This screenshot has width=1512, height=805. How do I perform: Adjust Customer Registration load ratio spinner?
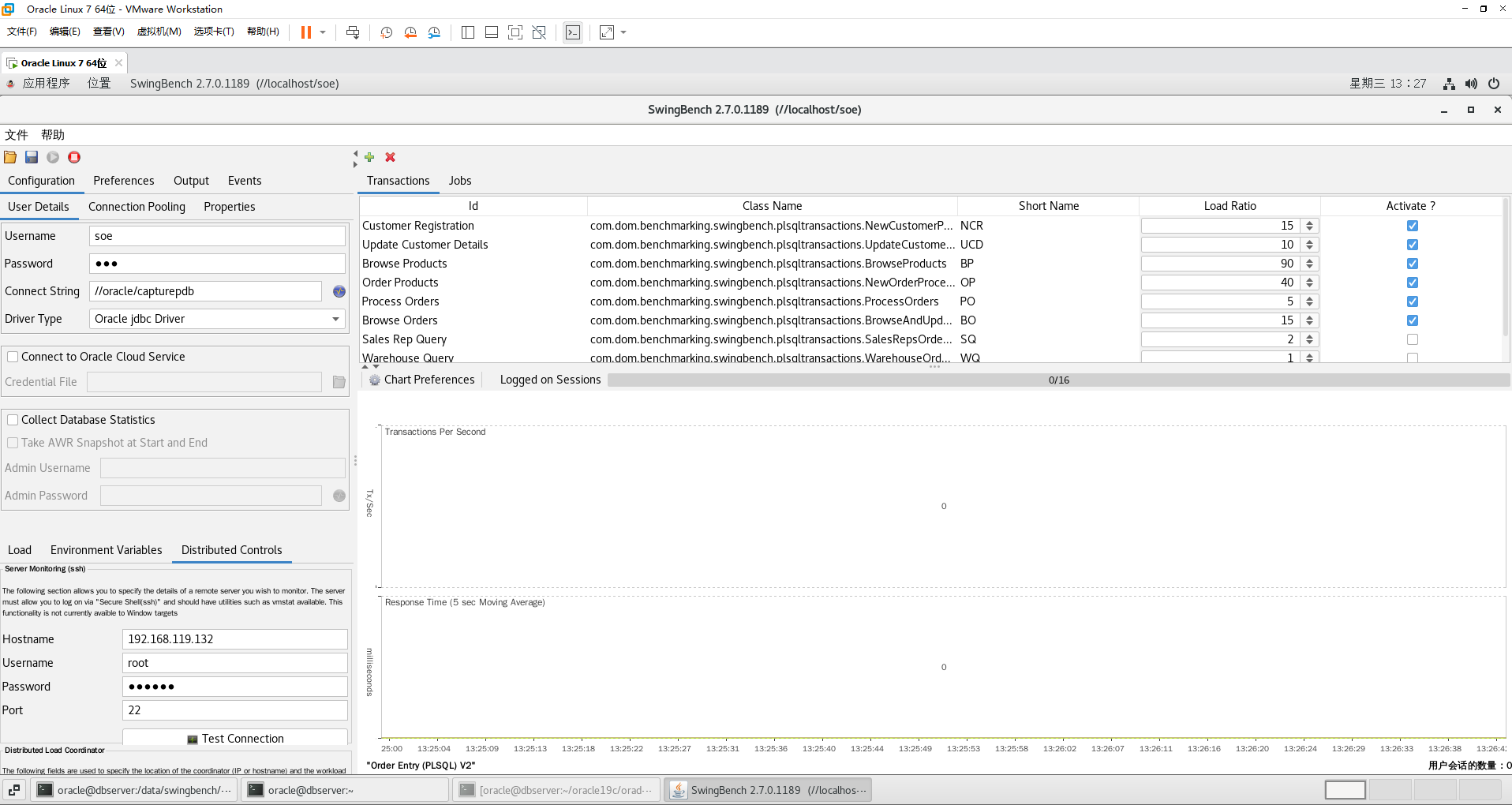click(1309, 226)
